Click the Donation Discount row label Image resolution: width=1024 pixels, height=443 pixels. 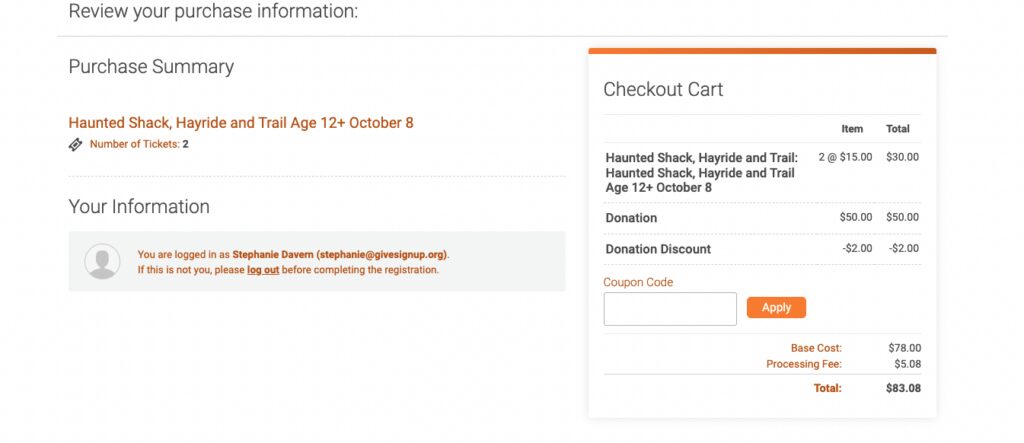658,249
